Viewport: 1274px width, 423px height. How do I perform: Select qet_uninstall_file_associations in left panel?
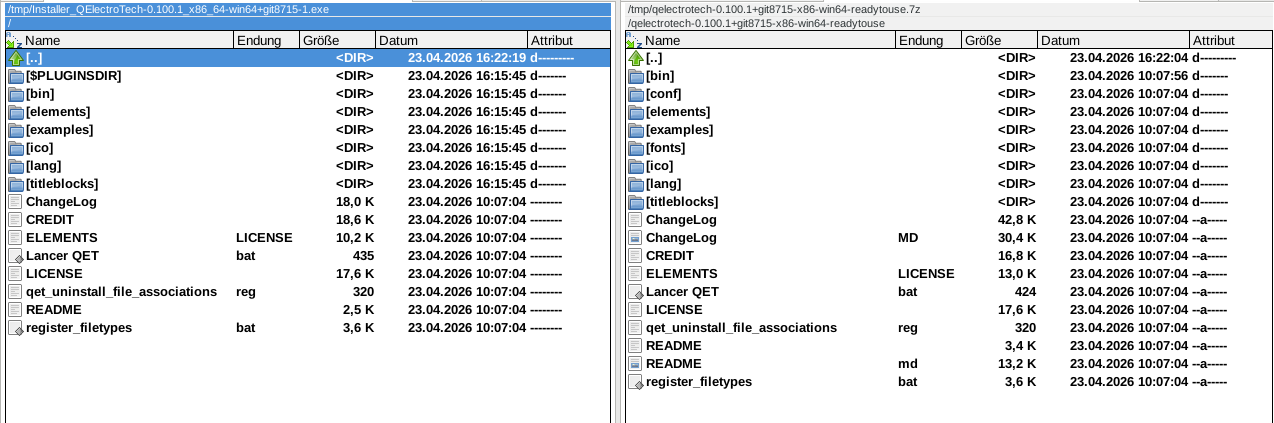121,292
